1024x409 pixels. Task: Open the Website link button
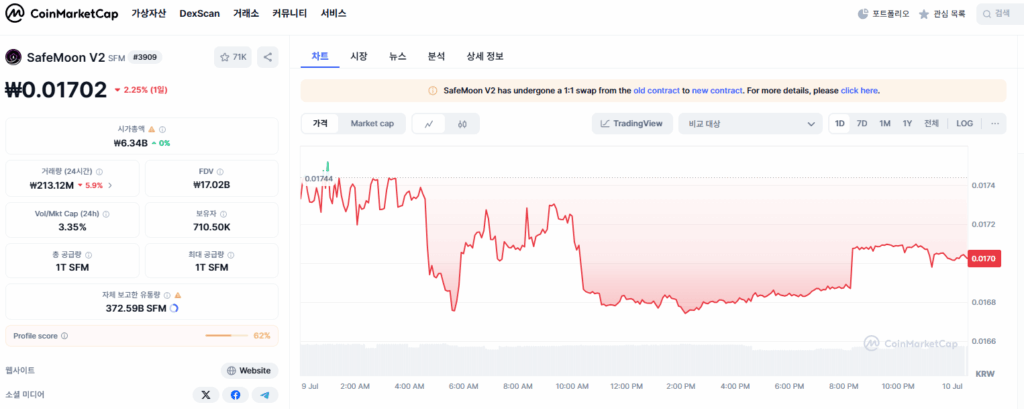point(249,370)
